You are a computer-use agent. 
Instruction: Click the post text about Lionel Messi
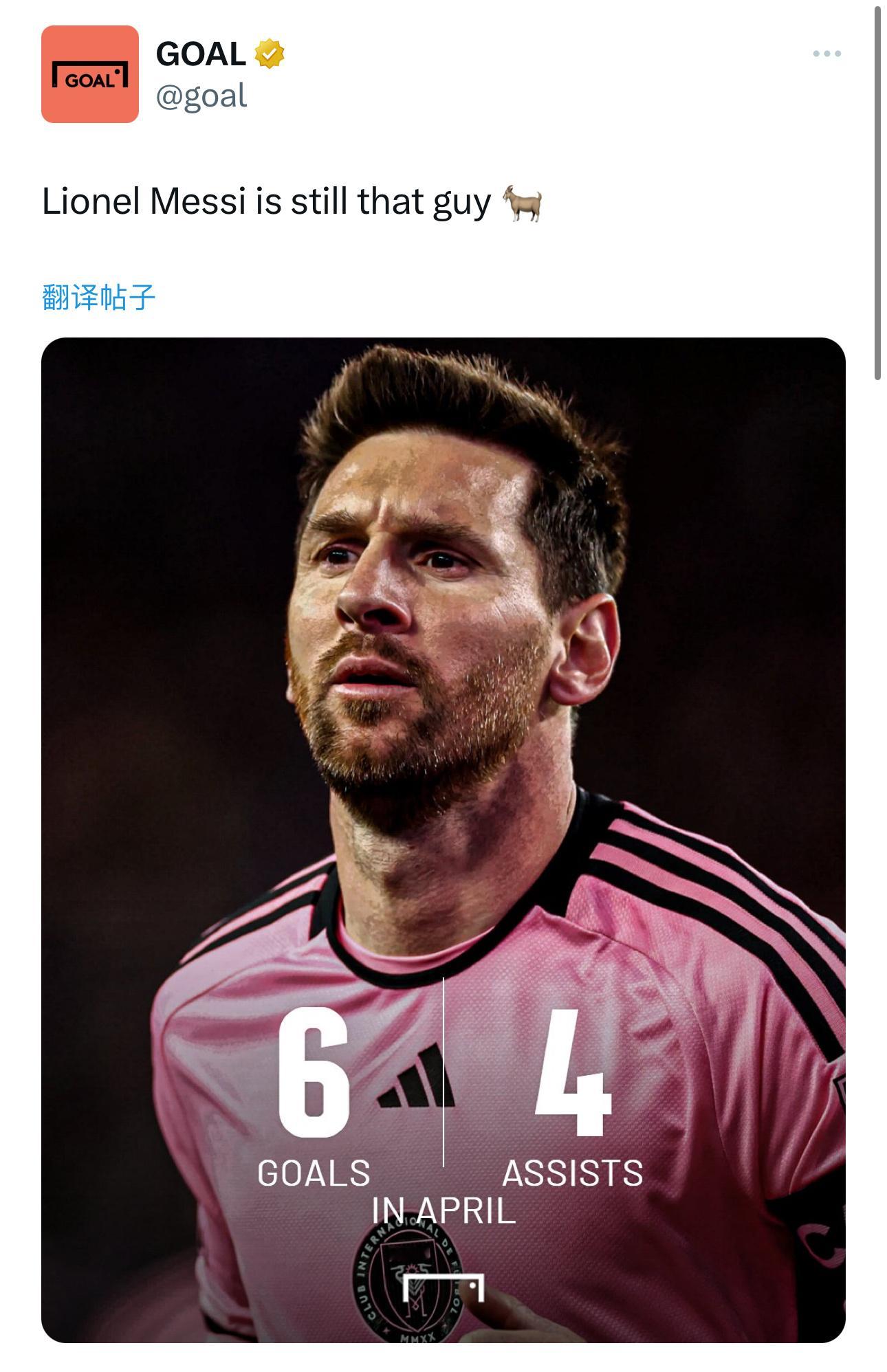[266, 202]
